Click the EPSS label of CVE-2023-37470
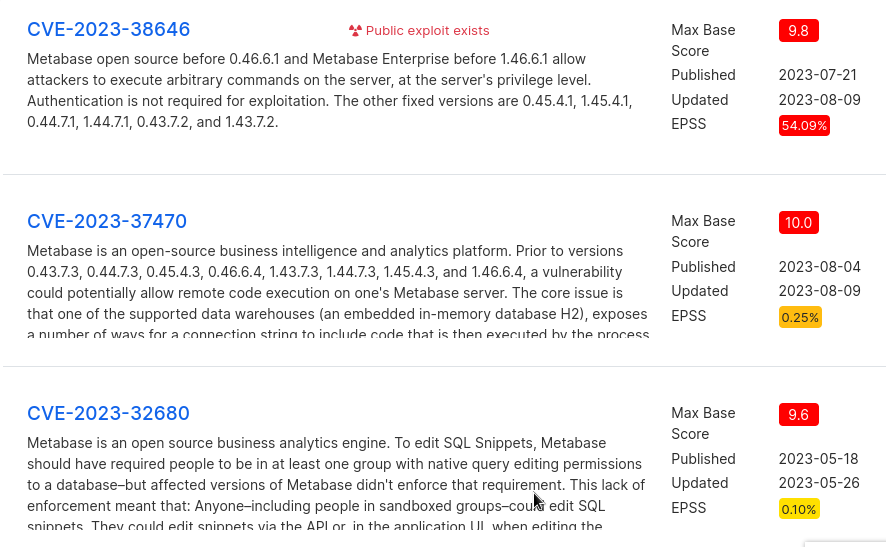Image resolution: width=886 pixels, height=547 pixels. click(x=689, y=315)
